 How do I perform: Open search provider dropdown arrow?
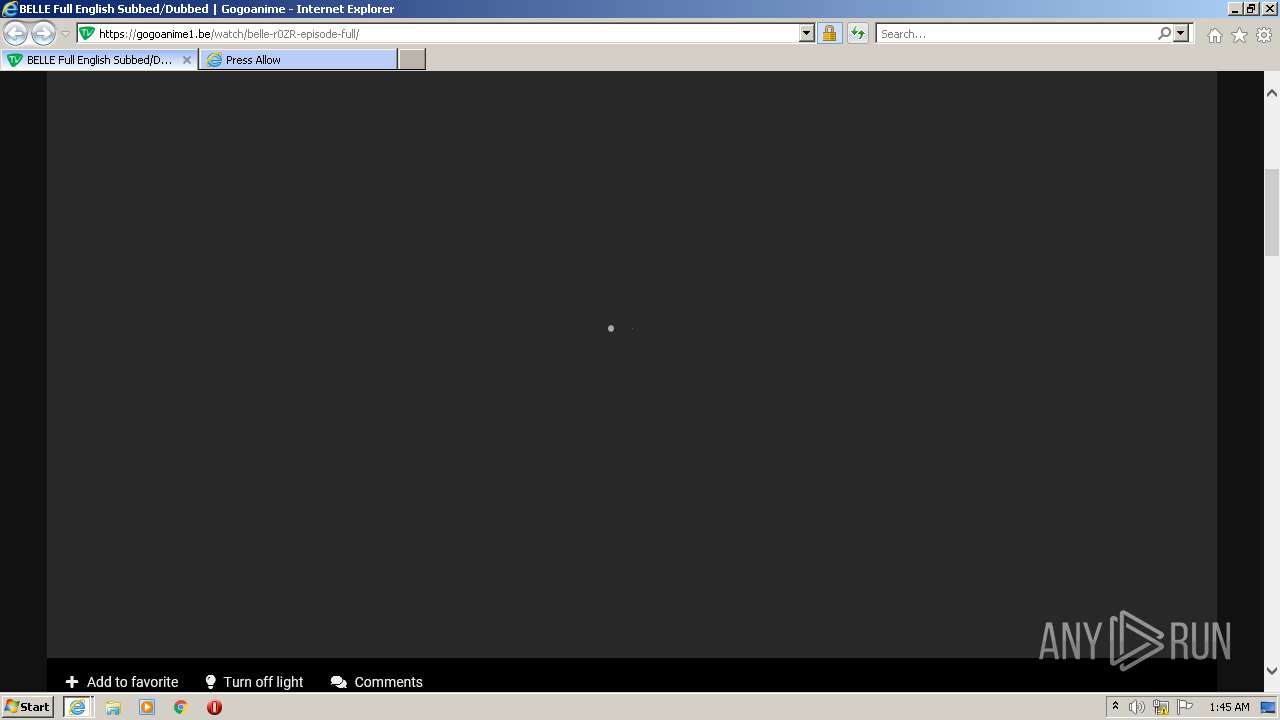pos(1181,33)
